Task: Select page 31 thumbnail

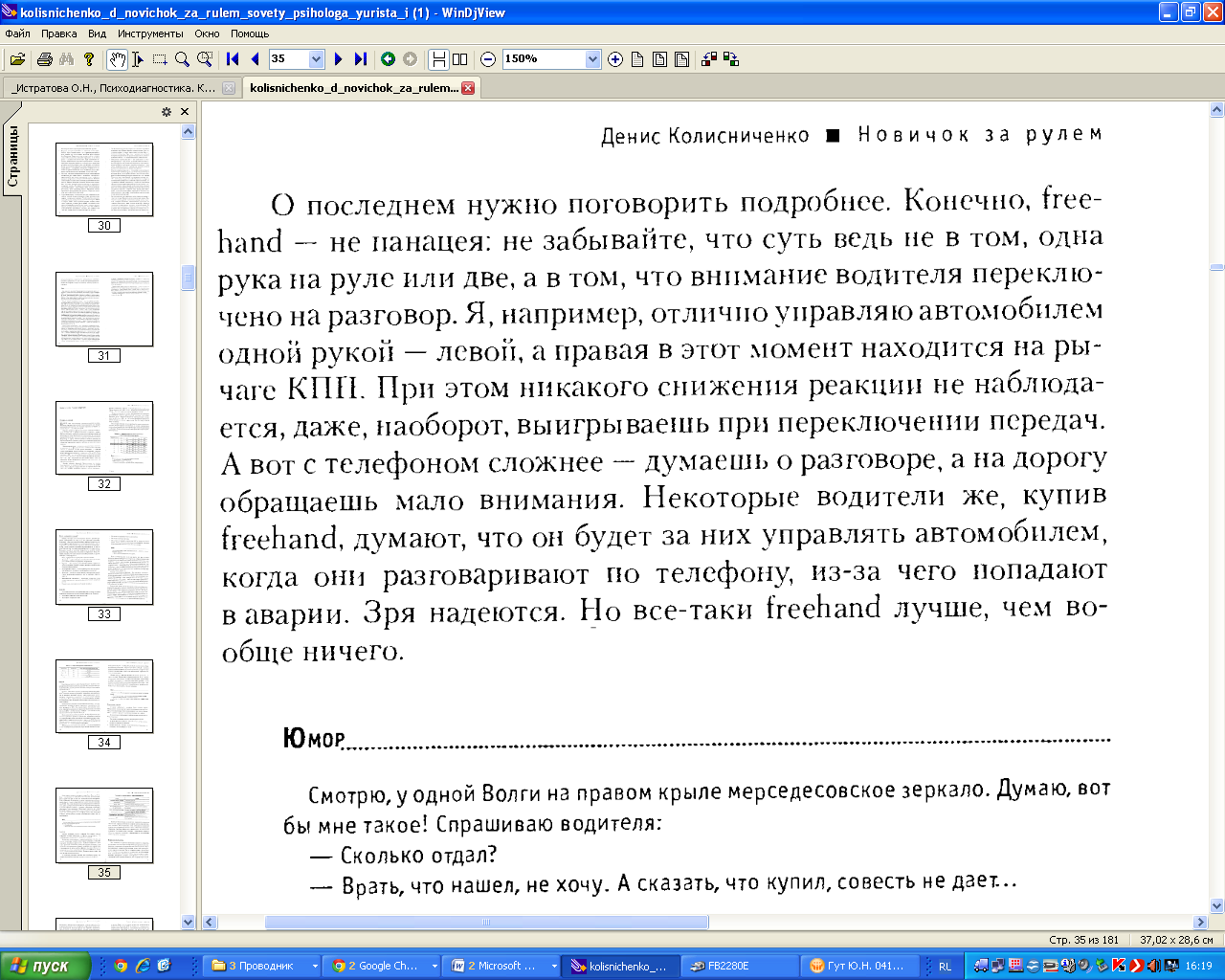Action: [x=104, y=309]
